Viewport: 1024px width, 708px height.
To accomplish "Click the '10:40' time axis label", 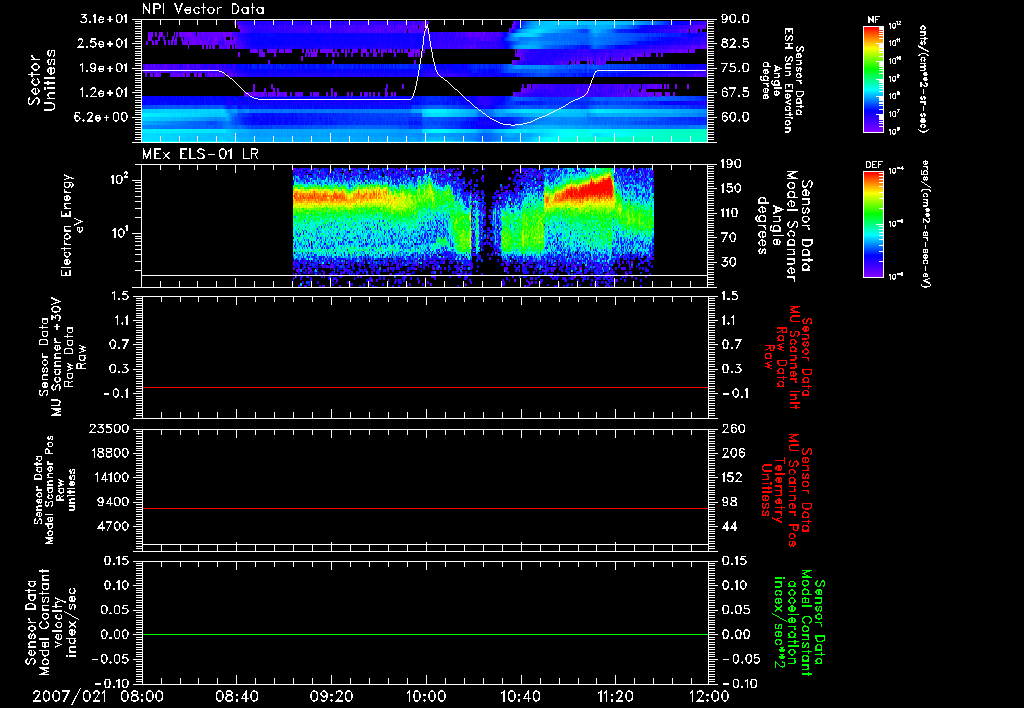I will pos(520,696).
